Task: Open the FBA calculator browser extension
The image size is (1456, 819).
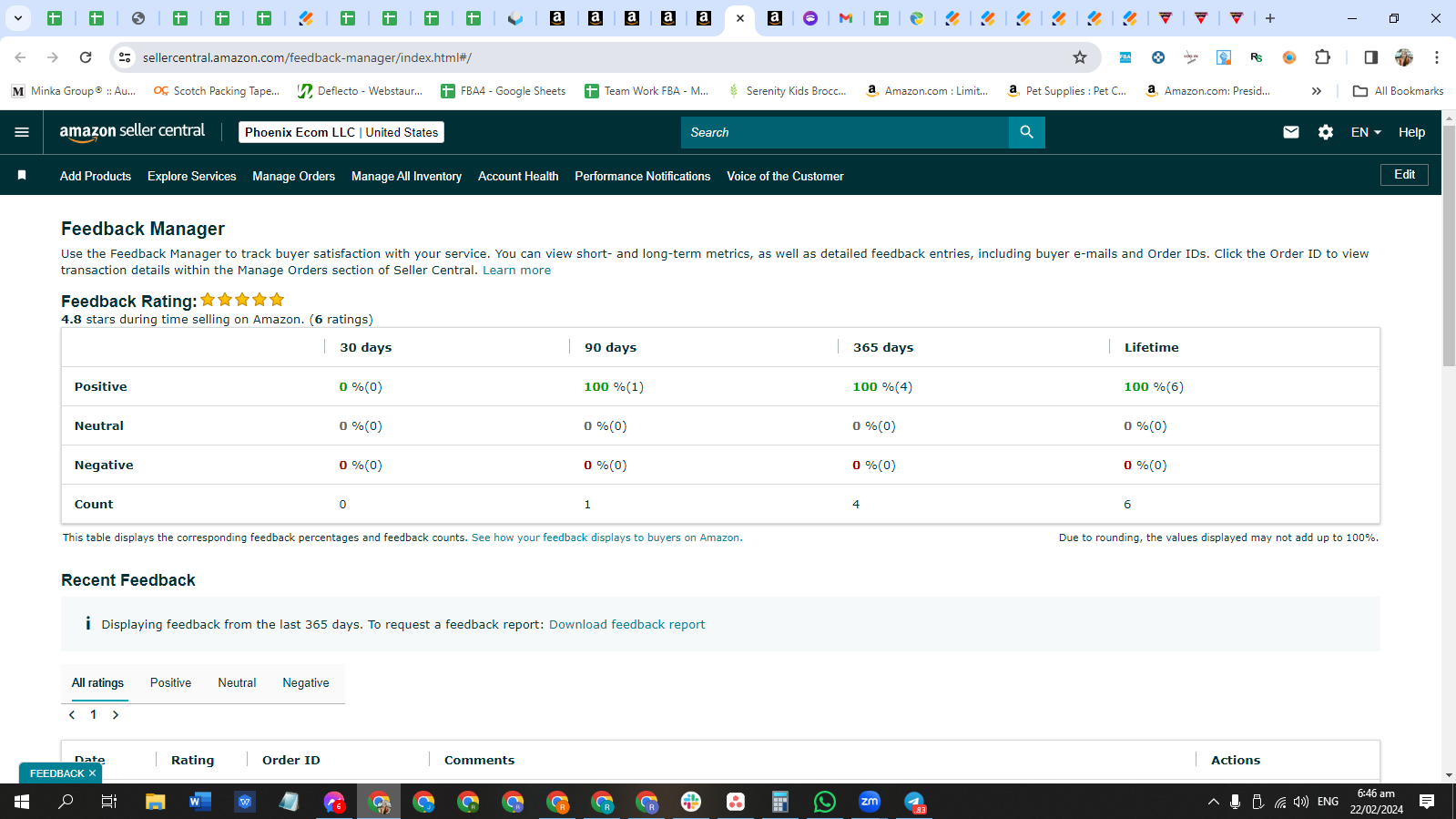Action: point(1125,57)
